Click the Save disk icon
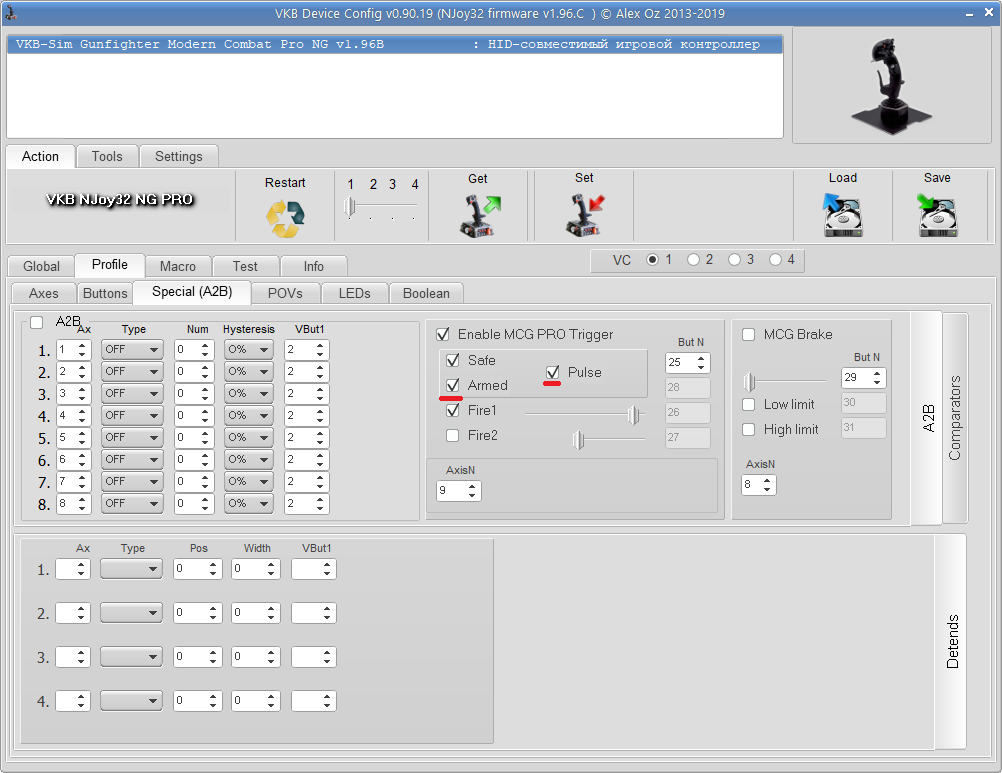The height and width of the screenshot is (773, 1002). (937, 215)
